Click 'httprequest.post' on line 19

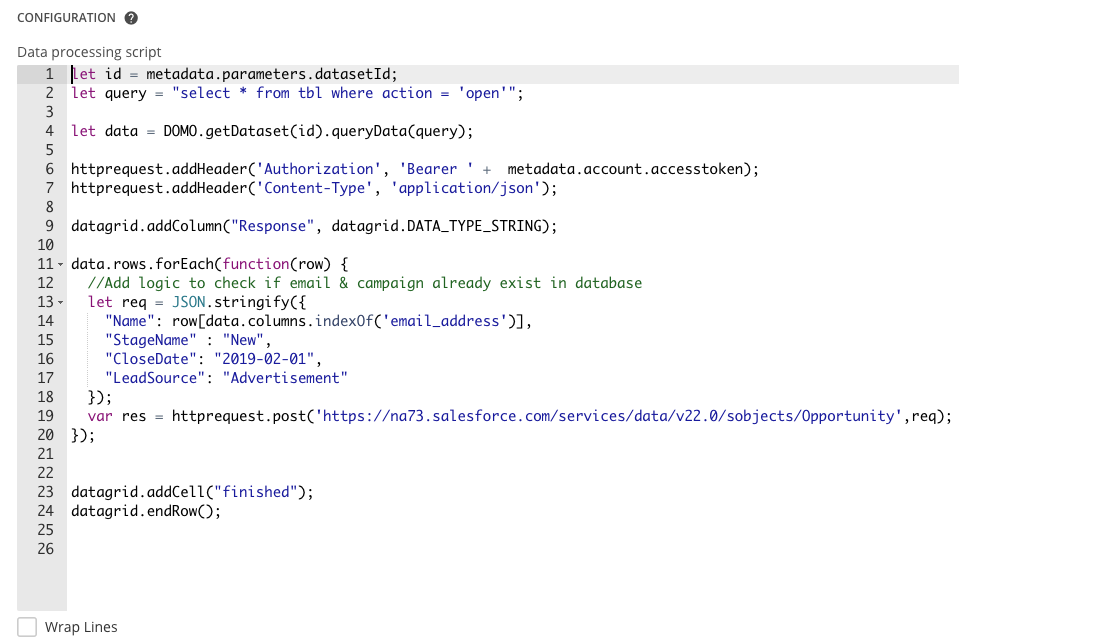[239, 416]
